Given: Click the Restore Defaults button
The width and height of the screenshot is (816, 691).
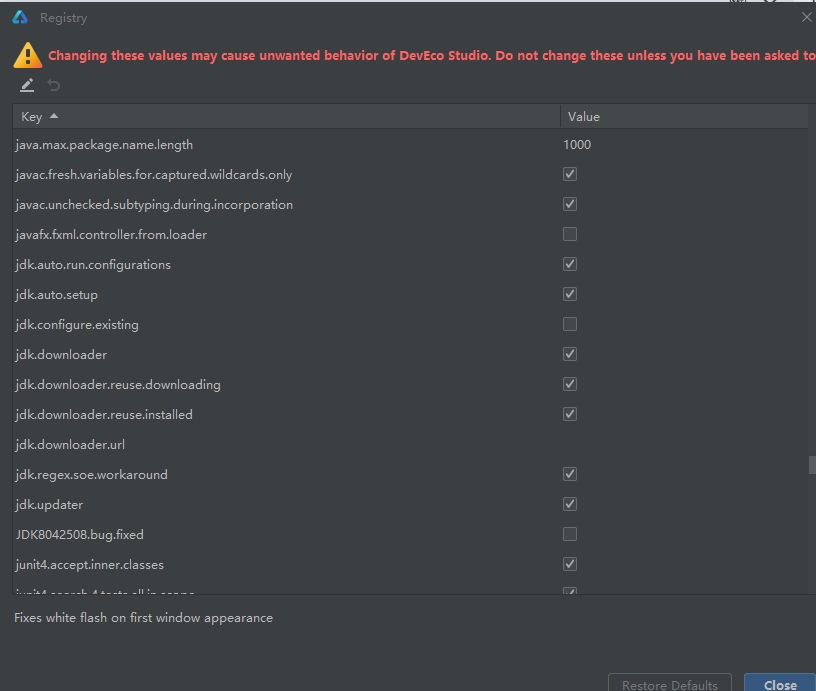Looking at the screenshot, I should [x=669, y=684].
